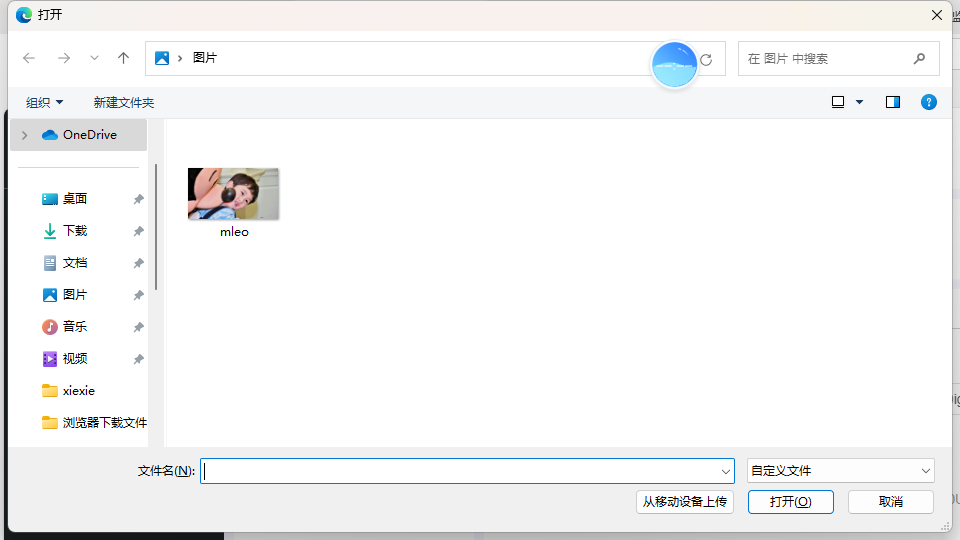Select the mleo image thumbnail
The height and width of the screenshot is (540, 960).
pyautogui.click(x=234, y=195)
